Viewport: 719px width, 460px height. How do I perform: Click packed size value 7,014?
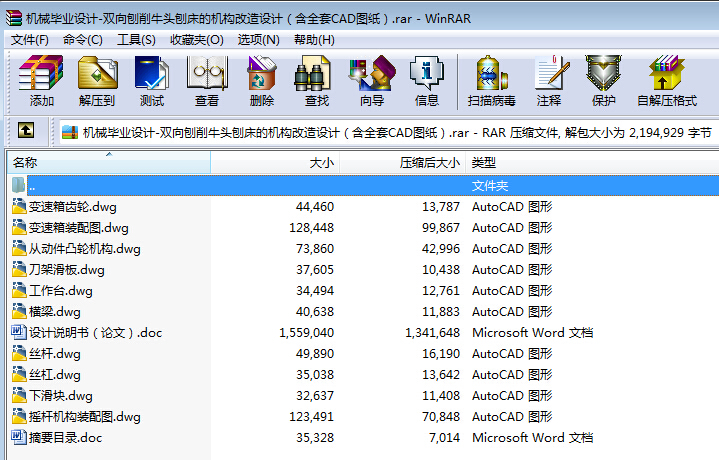click(x=444, y=438)
